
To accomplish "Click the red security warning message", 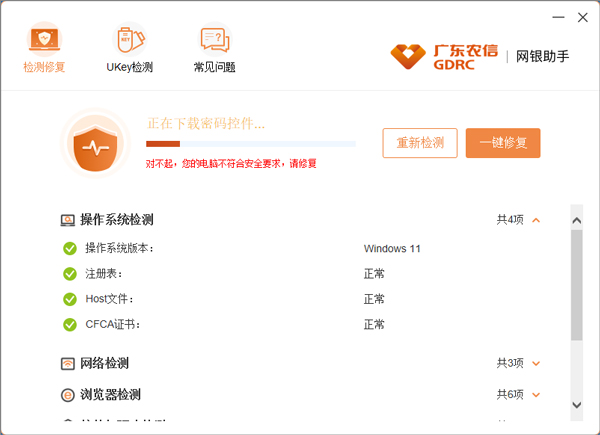I will 231,164.
